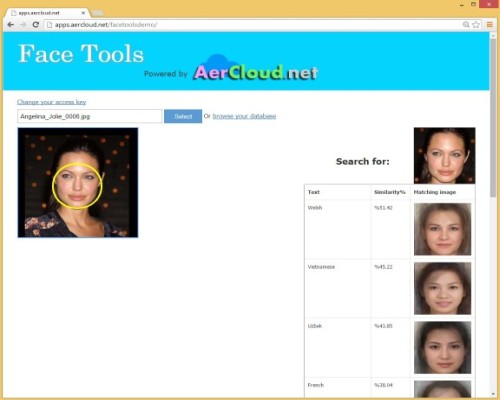Reload the page with the refresh icon
This screenshot has width=500, height=400.
pyautogui.click(x=35, y=25)
